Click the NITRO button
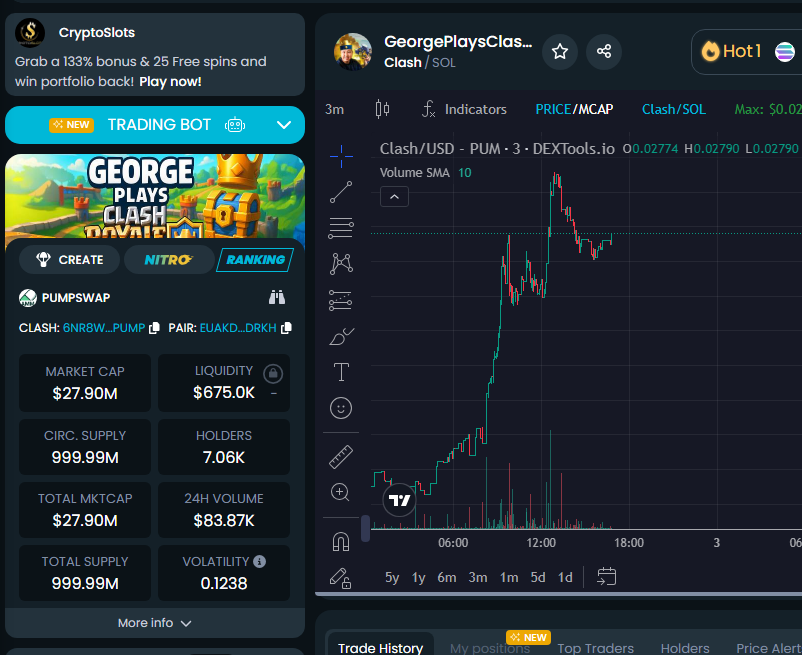This screenshot has width=802, height=655. [x=169, y=260]
